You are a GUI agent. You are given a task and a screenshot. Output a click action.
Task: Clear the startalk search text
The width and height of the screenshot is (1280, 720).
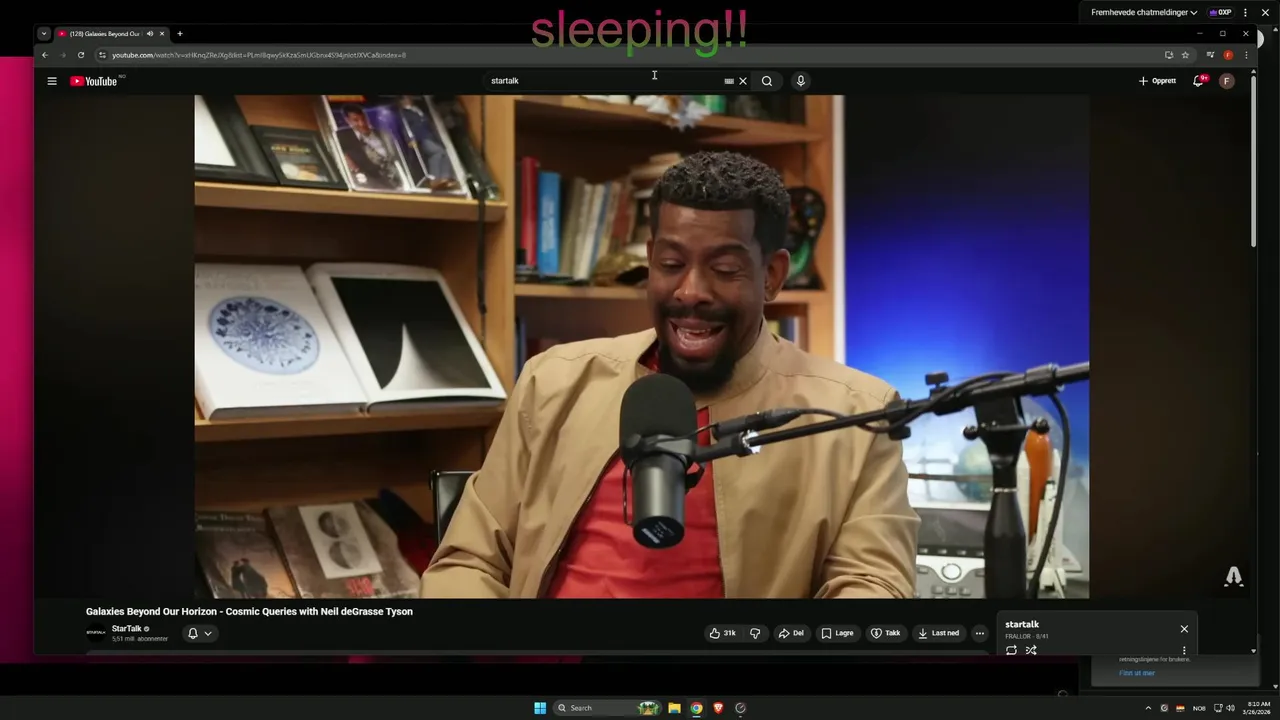pyautogui.click(x=743, y=81)
